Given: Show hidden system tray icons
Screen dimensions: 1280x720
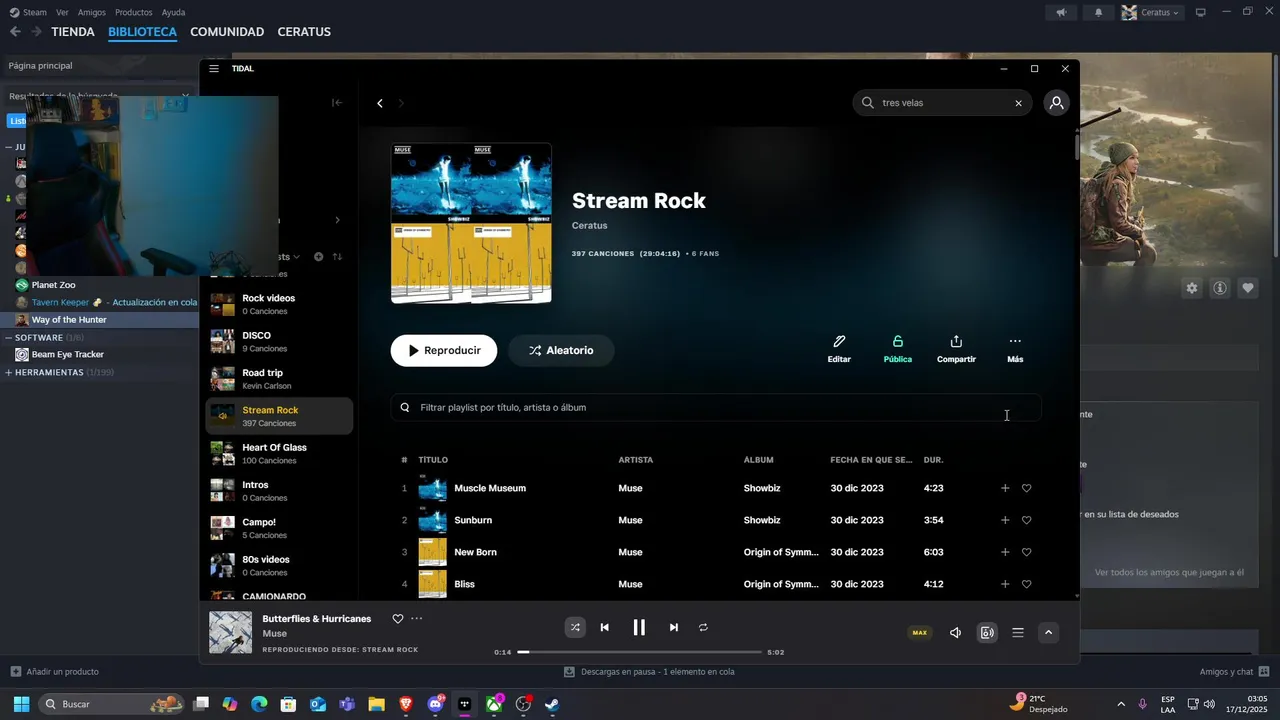Looking at the screenshot, I should (1120, 704).
